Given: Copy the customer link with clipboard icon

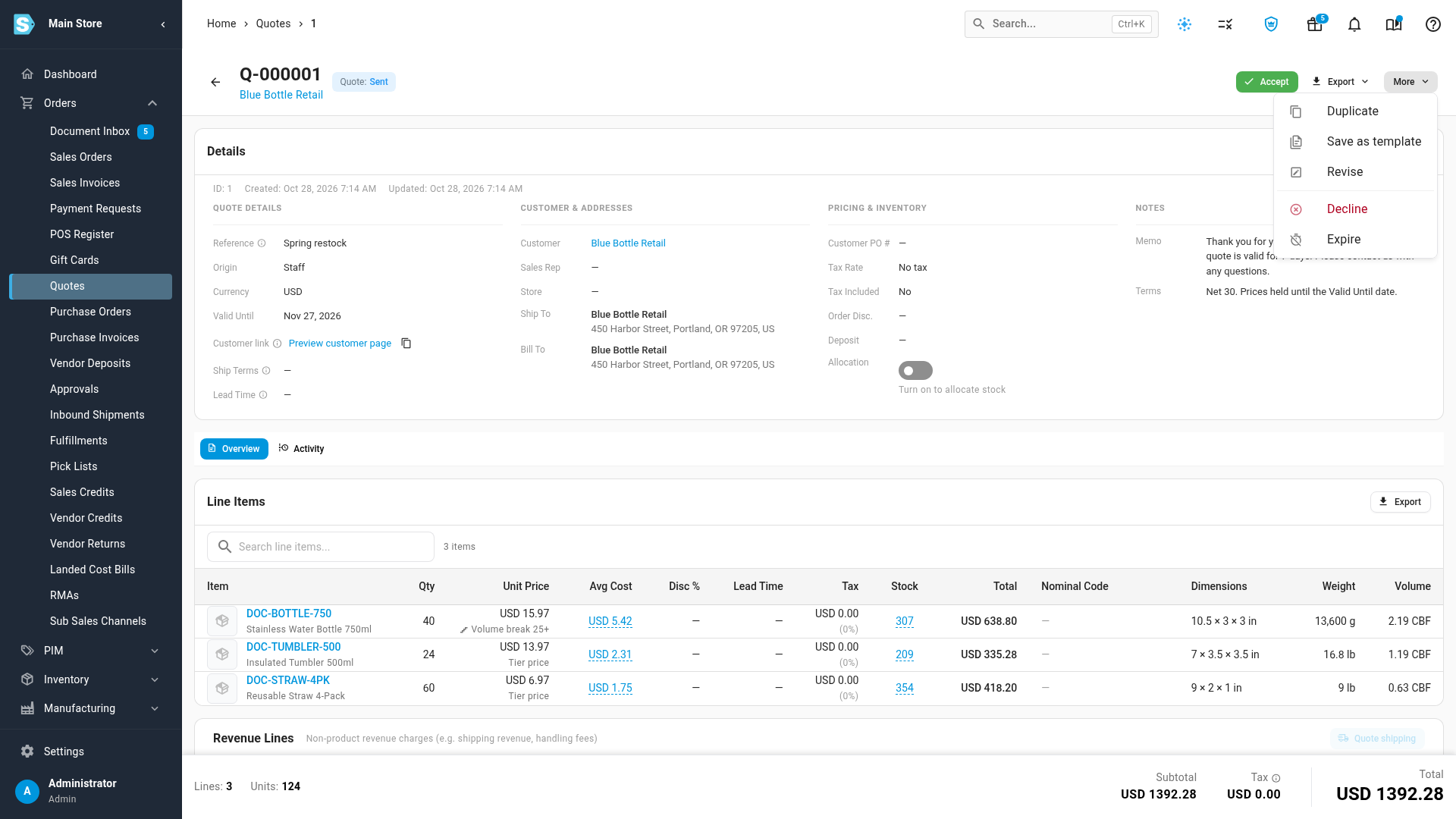Looking at the screenshot, I should click(x=406, y=344).
